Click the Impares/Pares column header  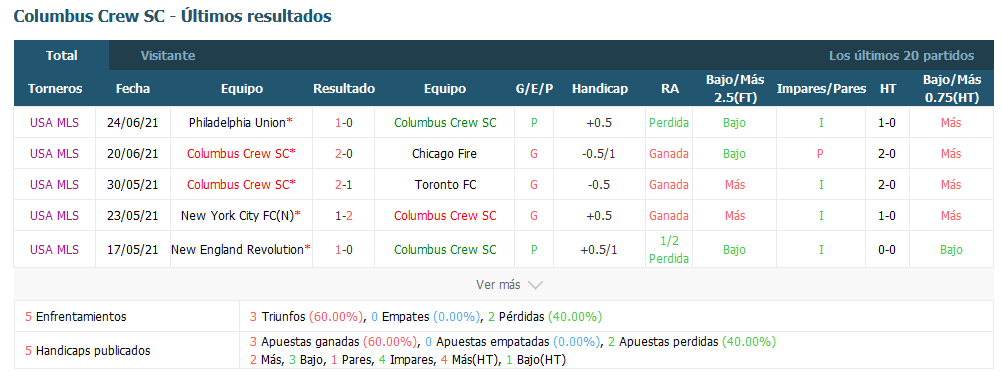tap(821, 89)
